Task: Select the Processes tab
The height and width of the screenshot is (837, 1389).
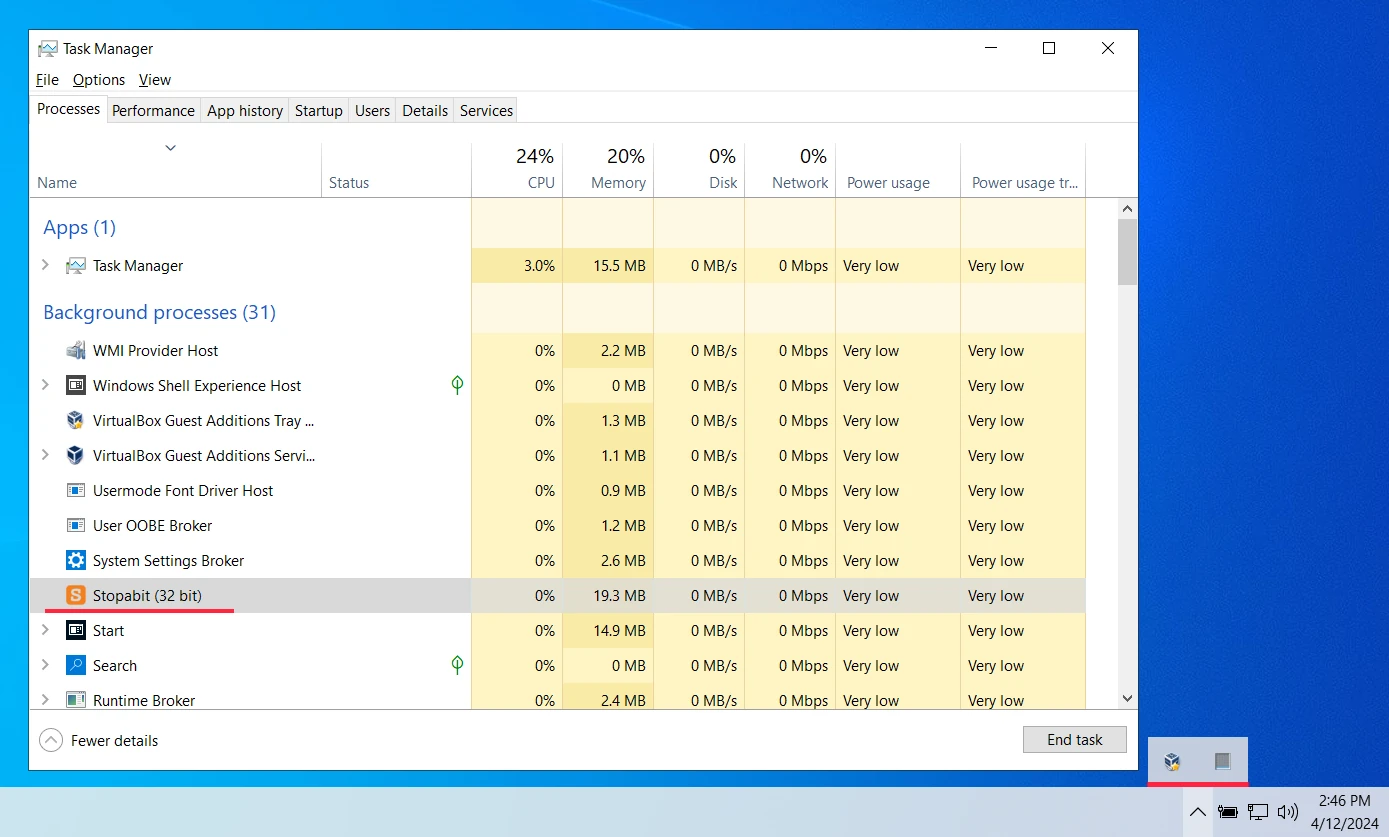Action: tap(68, 109)
